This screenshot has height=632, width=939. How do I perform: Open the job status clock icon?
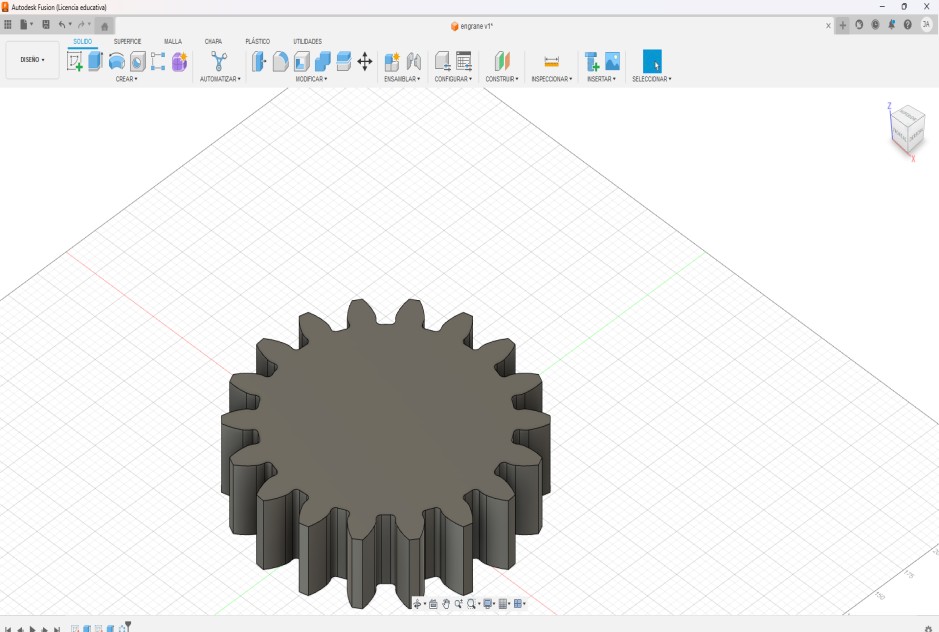point(876,25)
